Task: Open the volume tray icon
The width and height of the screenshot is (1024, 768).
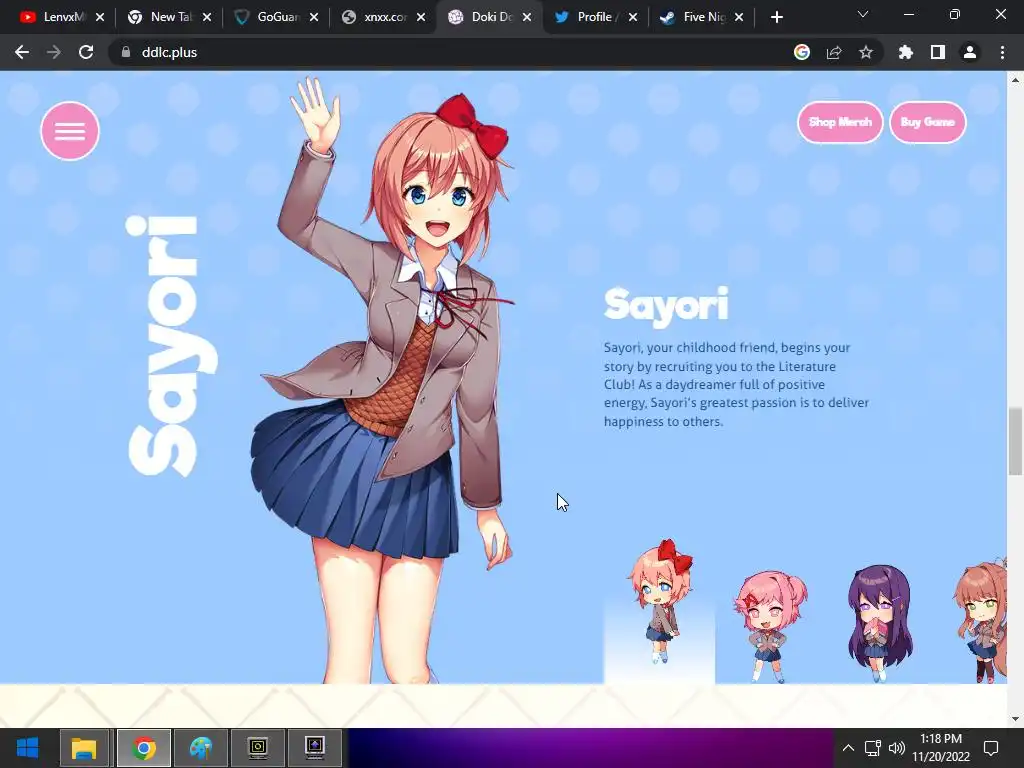Action: click(x=897, y=748)
